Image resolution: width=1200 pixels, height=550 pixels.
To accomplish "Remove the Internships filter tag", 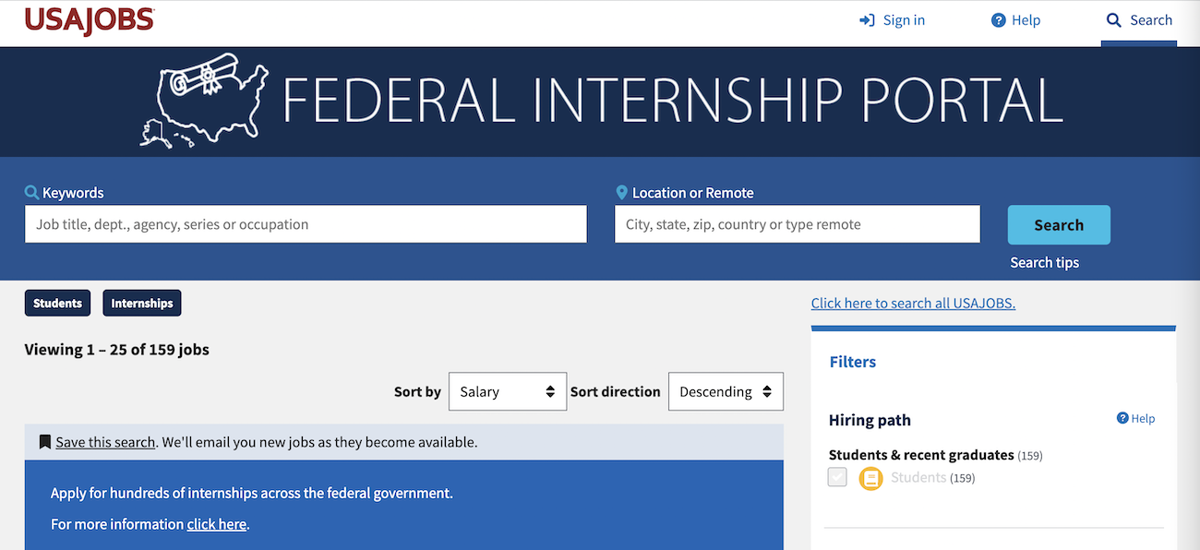I will [142, 303].
